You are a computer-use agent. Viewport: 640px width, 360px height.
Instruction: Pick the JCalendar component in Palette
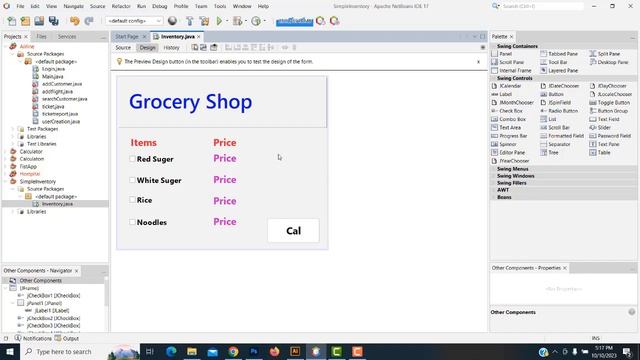click(506, 86)
